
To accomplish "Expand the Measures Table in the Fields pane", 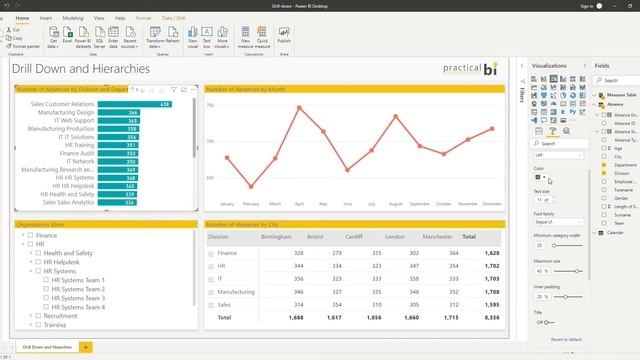I will (595, 95).
